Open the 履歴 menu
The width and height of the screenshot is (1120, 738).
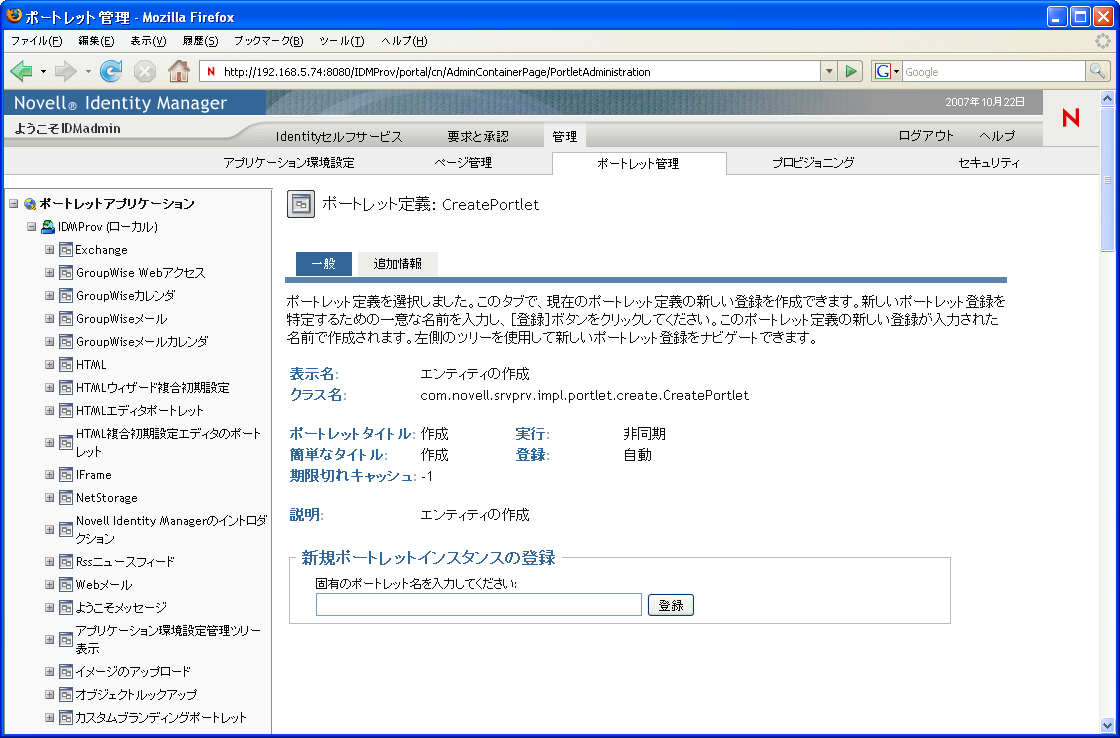coord(200,41)
